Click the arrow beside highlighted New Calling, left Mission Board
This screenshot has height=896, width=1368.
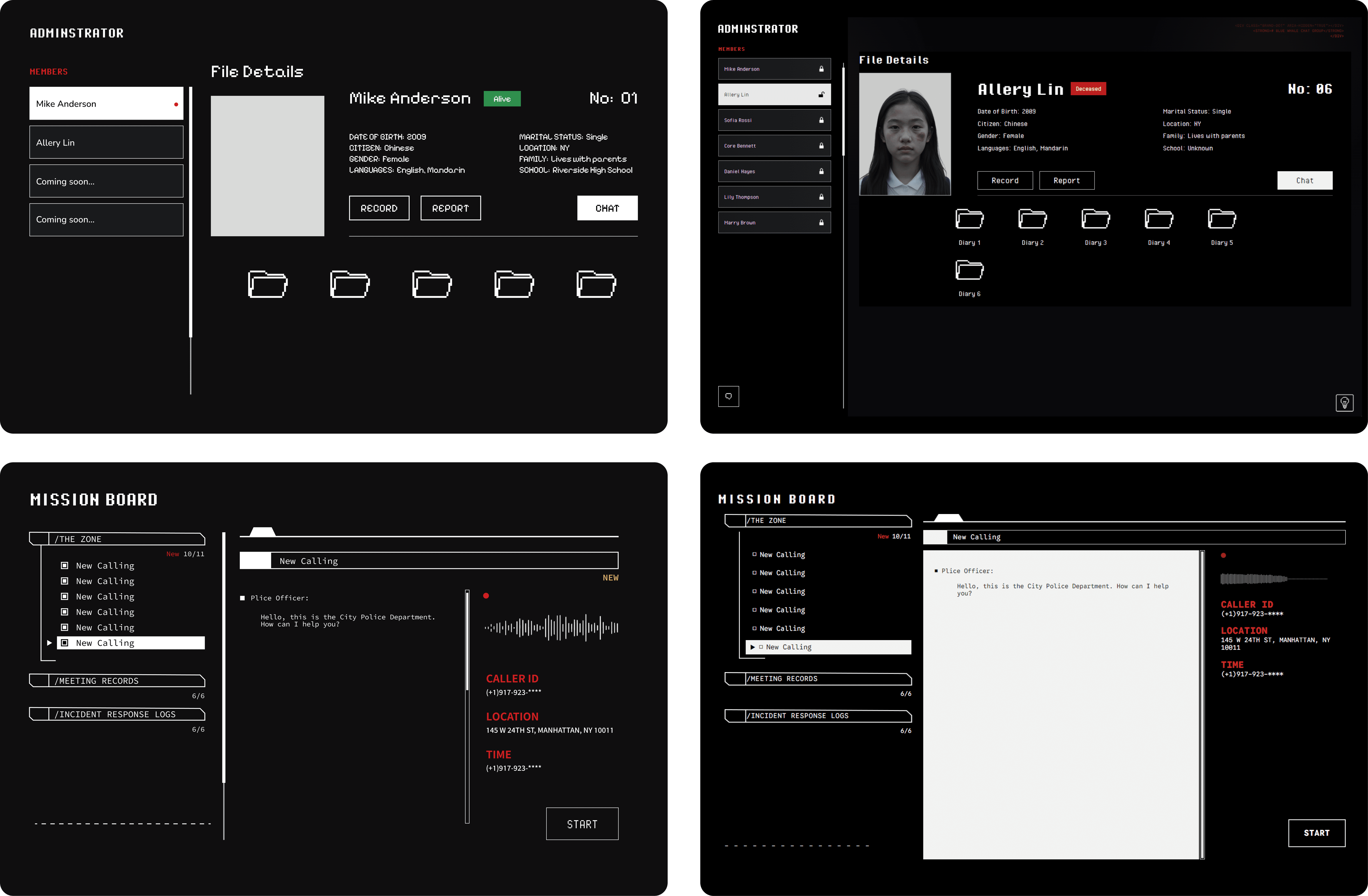coord(49,643)
